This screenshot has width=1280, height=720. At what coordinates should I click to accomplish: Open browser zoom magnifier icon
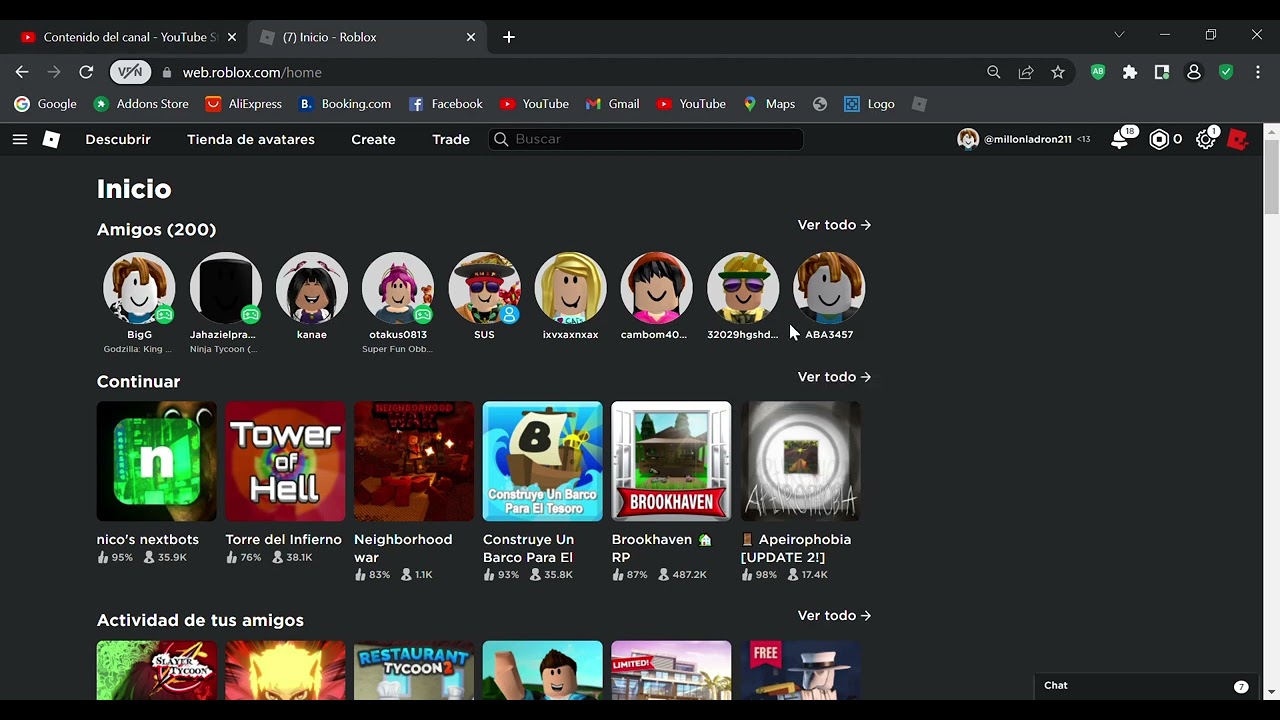[x=993, y=72]
